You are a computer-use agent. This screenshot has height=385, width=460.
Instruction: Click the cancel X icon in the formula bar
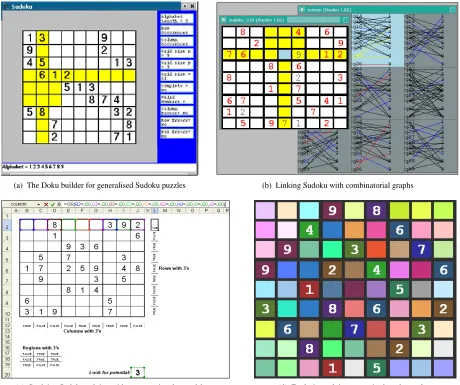46,204
